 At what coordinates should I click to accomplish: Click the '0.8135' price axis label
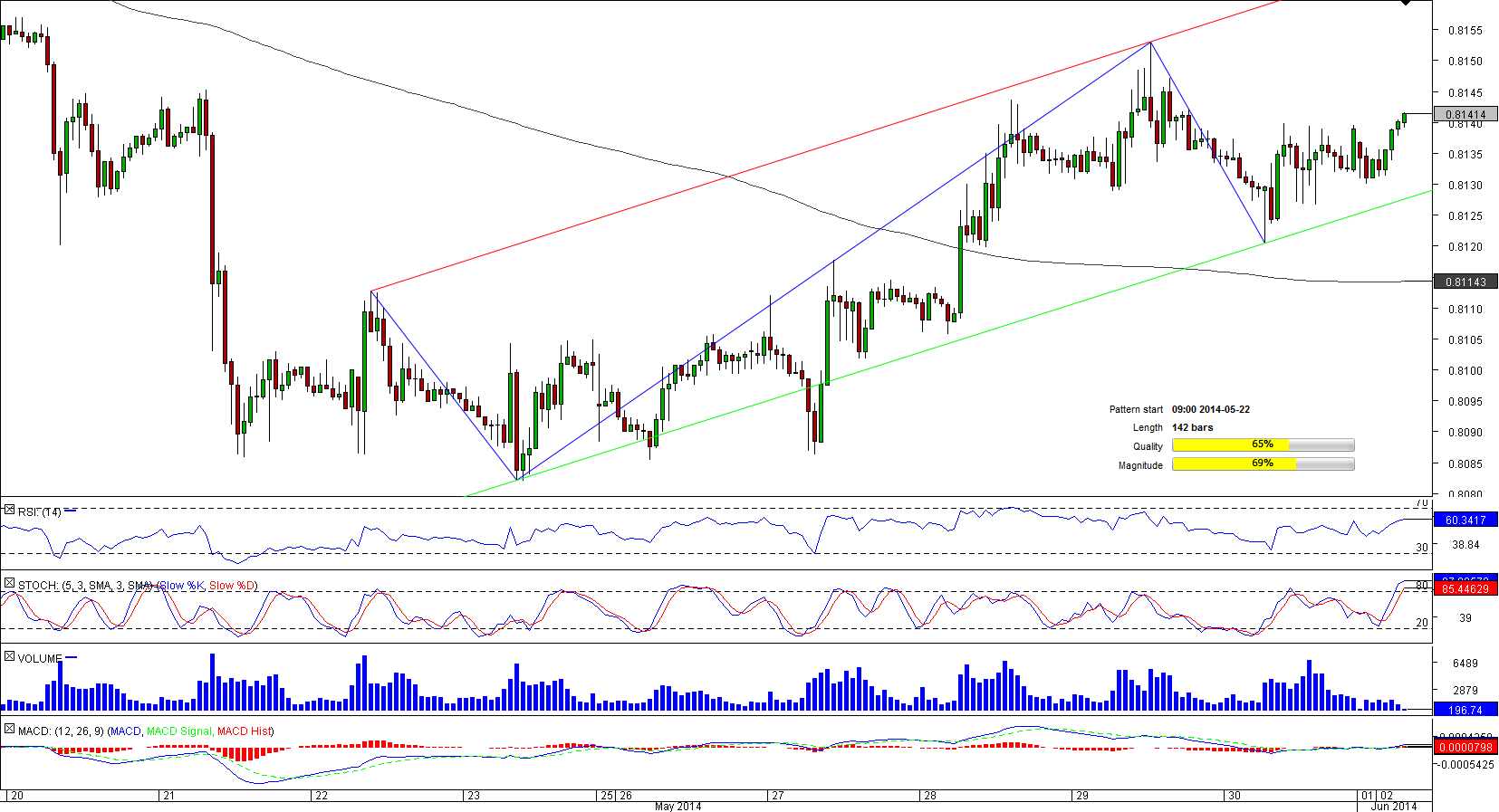coord(1465,154)
